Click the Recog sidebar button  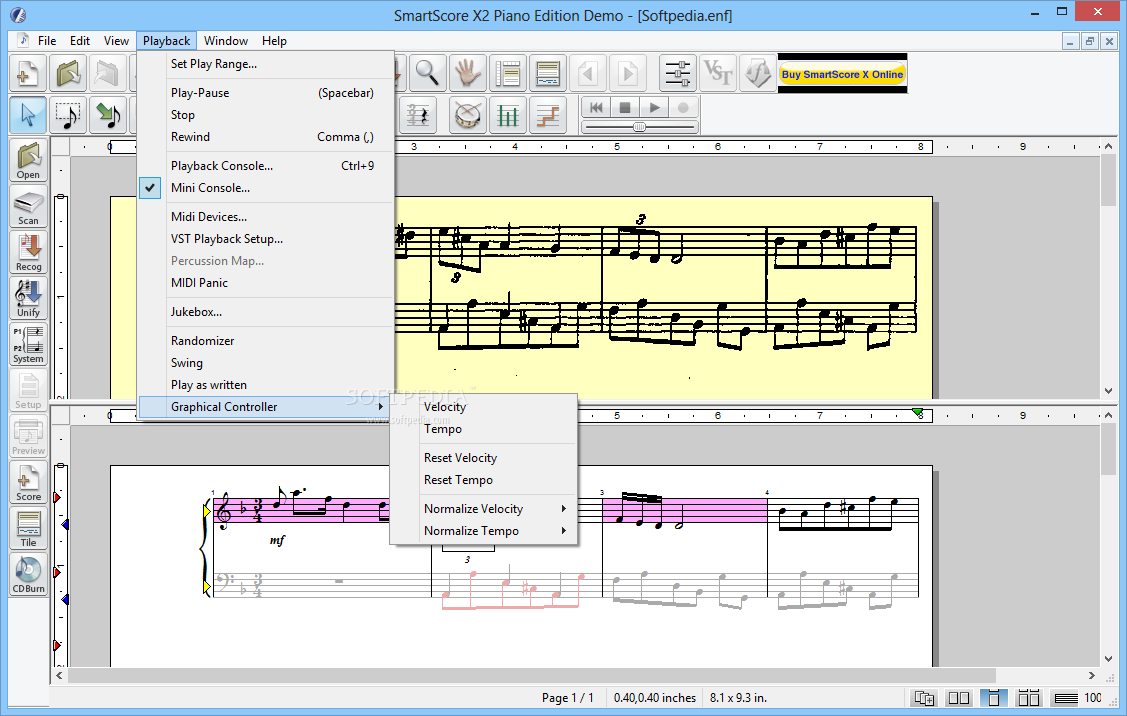[29, 252]
